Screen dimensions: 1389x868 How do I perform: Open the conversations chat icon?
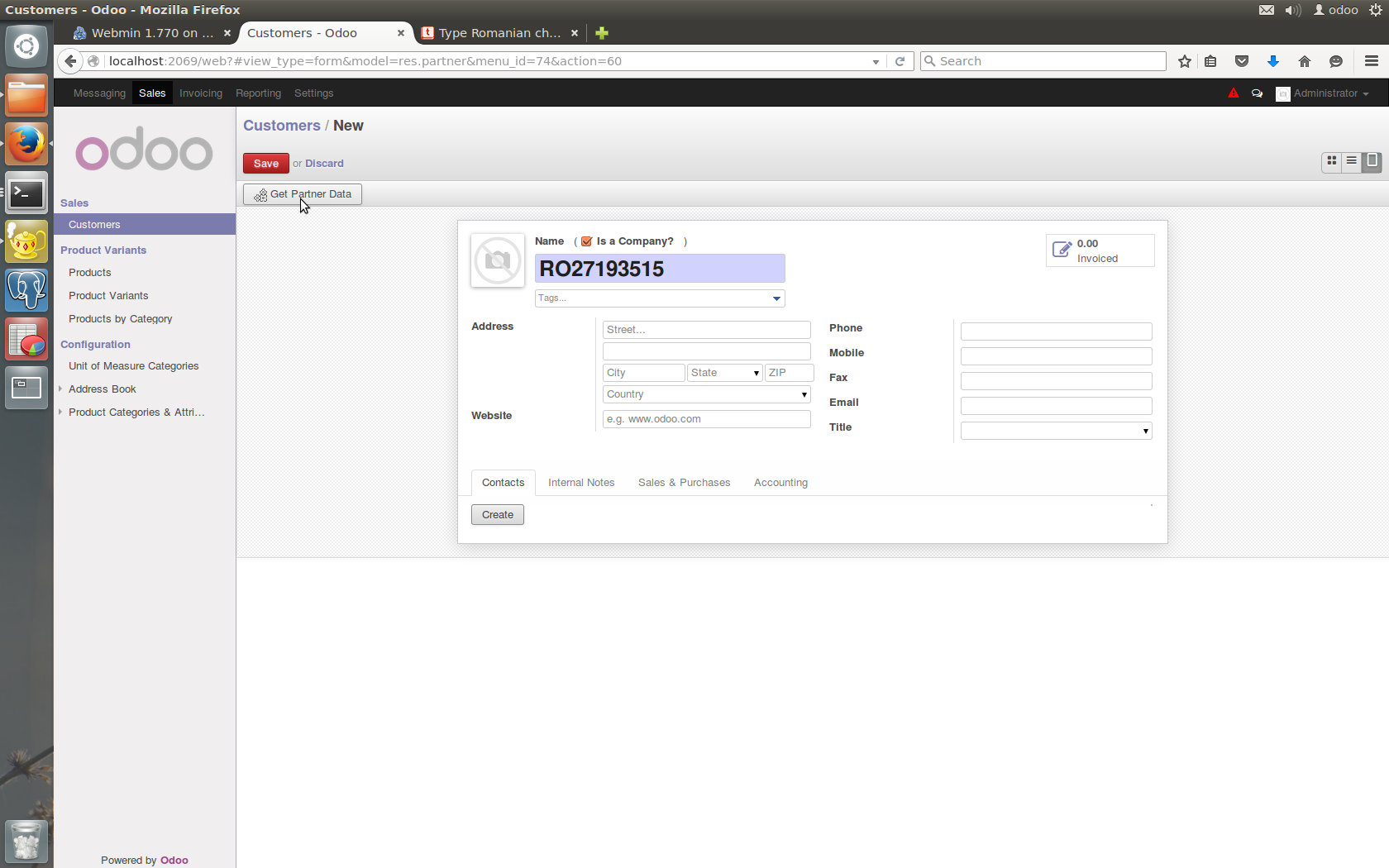tap(1257, 93)
